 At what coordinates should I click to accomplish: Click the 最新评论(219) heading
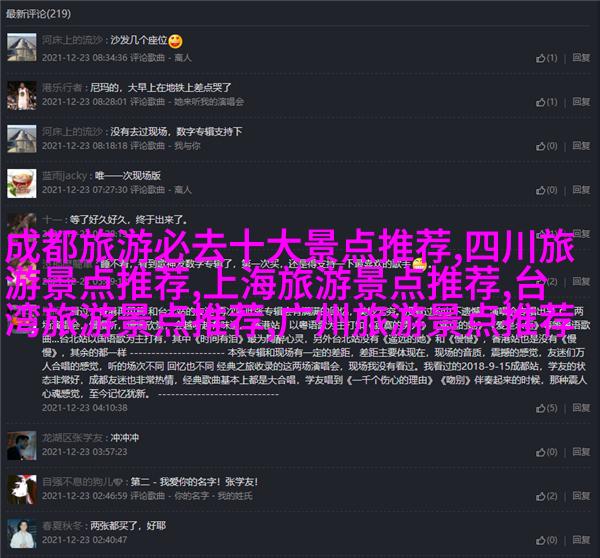coord(38,14)
